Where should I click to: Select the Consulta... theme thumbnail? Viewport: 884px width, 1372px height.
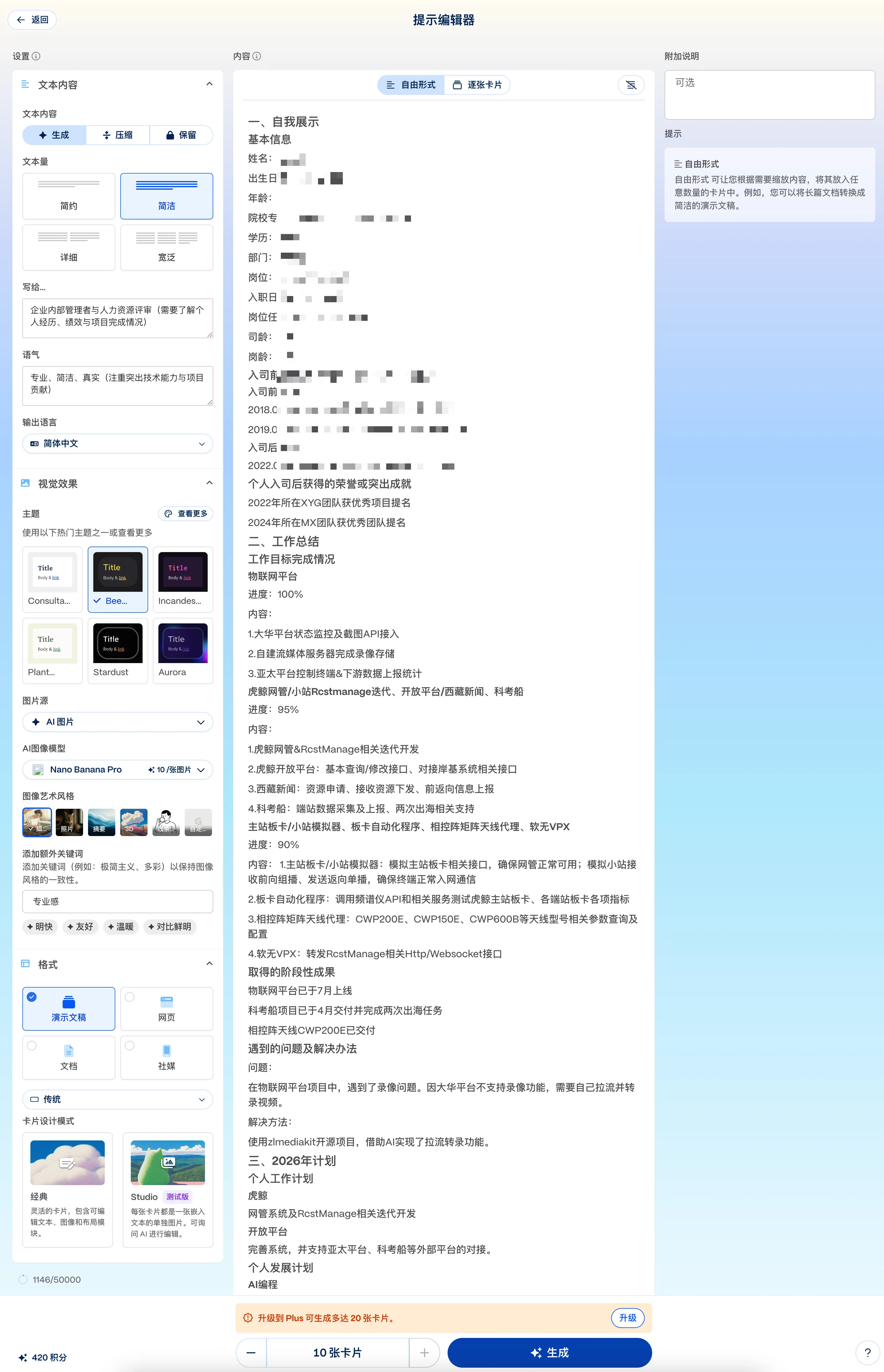(x=52, y=580)
